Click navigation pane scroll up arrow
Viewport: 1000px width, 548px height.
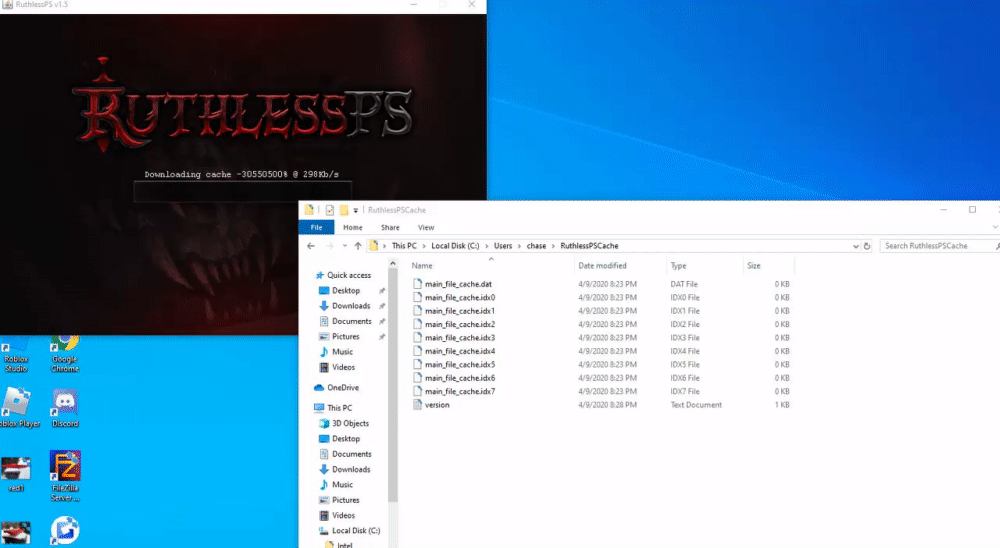click(x=393, y=263)
